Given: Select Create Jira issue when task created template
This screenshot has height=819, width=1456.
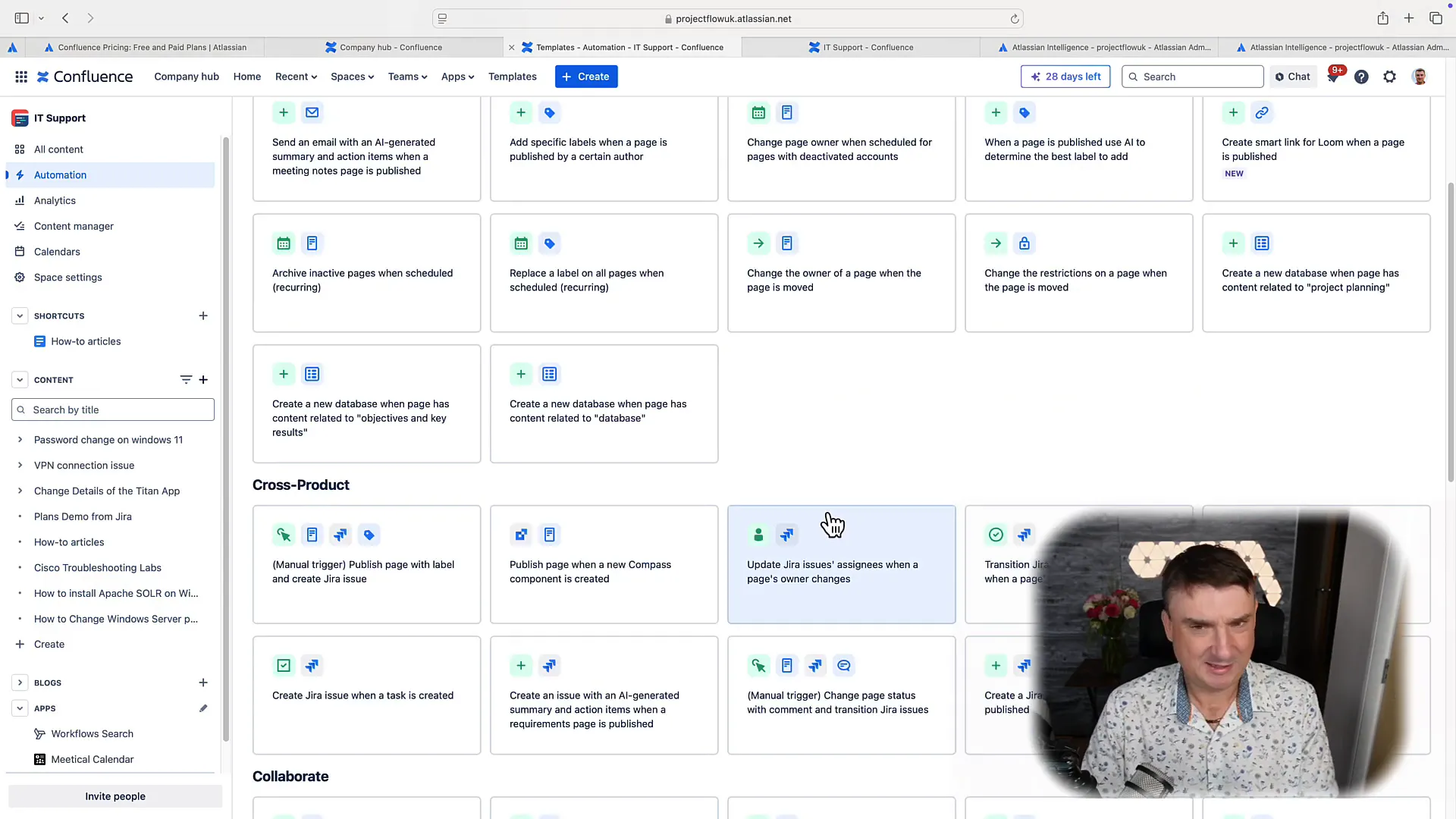Looking at the screenshot, I should pyautogui.click(x=366, y=695).
